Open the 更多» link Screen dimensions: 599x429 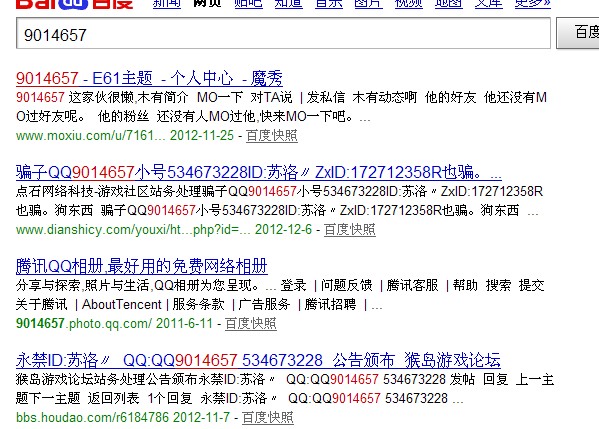(533, 4)
